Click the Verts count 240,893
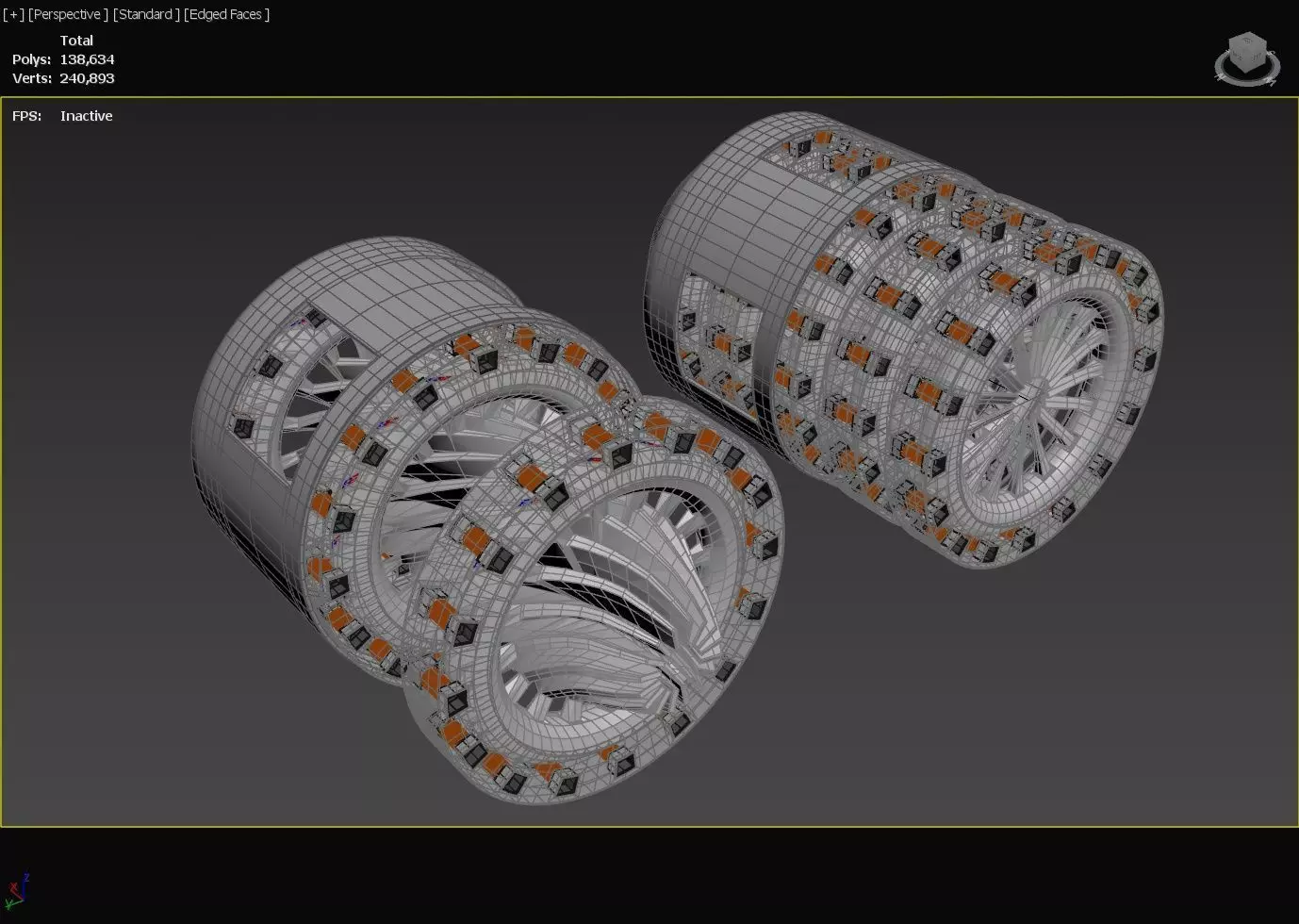This screenshot has width=1299, height=924. (x=87, y=78)
